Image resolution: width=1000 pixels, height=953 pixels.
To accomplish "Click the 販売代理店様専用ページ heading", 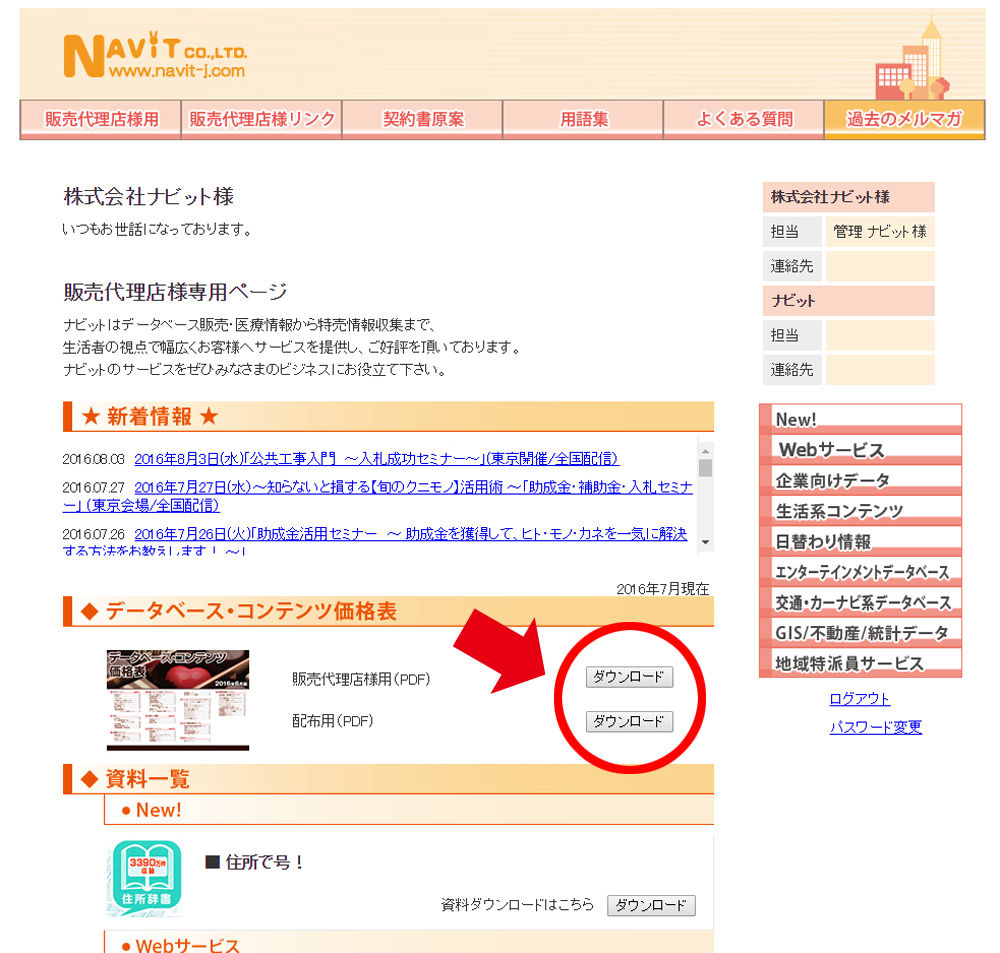I will pos(175,292).
